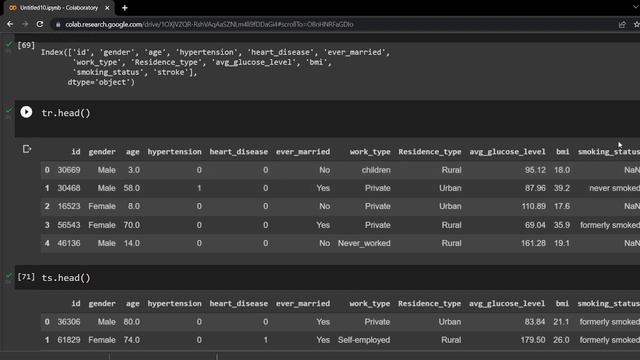Click the glucose value 87.96
Screen dimensions: 640x360
(x=535, y=188)
